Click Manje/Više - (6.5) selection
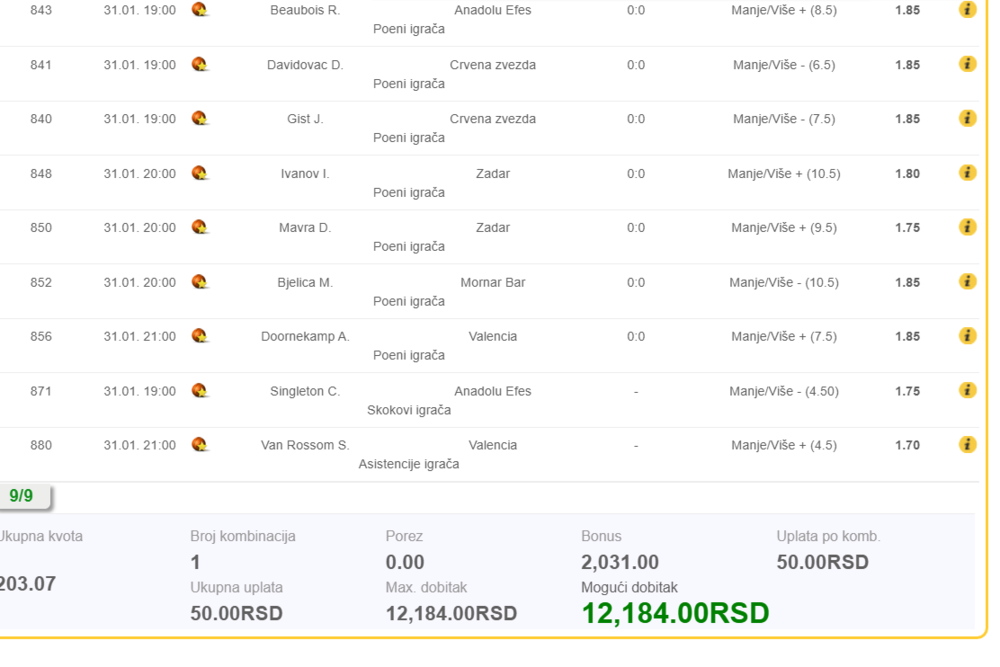The width and height of the screenshot is (1000, 667). [784, 65]
